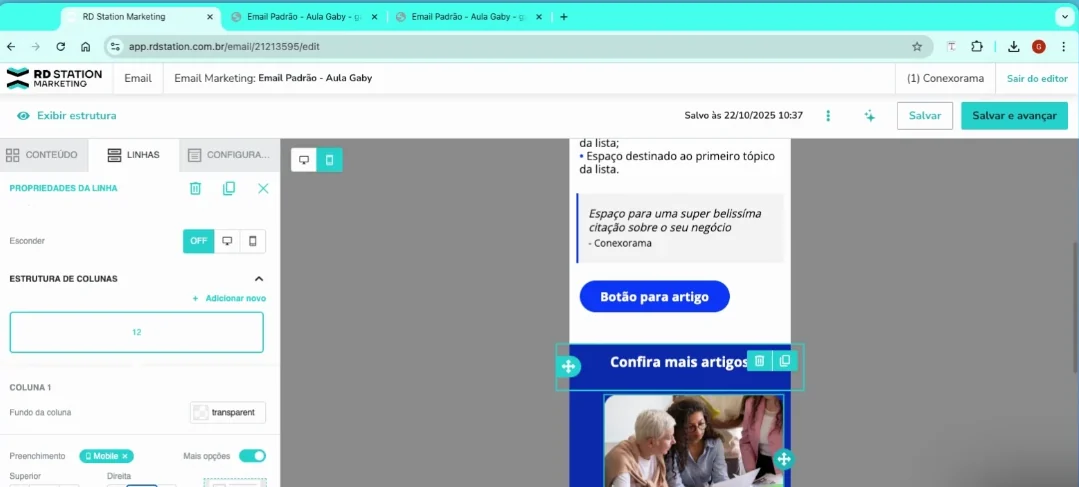Click the Botão para artigo button

[654, 296]
